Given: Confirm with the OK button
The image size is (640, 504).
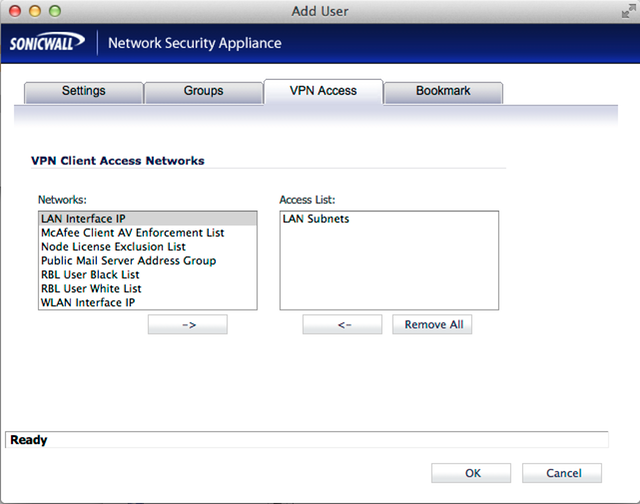Looking at the screenshot, I should 471,473.
